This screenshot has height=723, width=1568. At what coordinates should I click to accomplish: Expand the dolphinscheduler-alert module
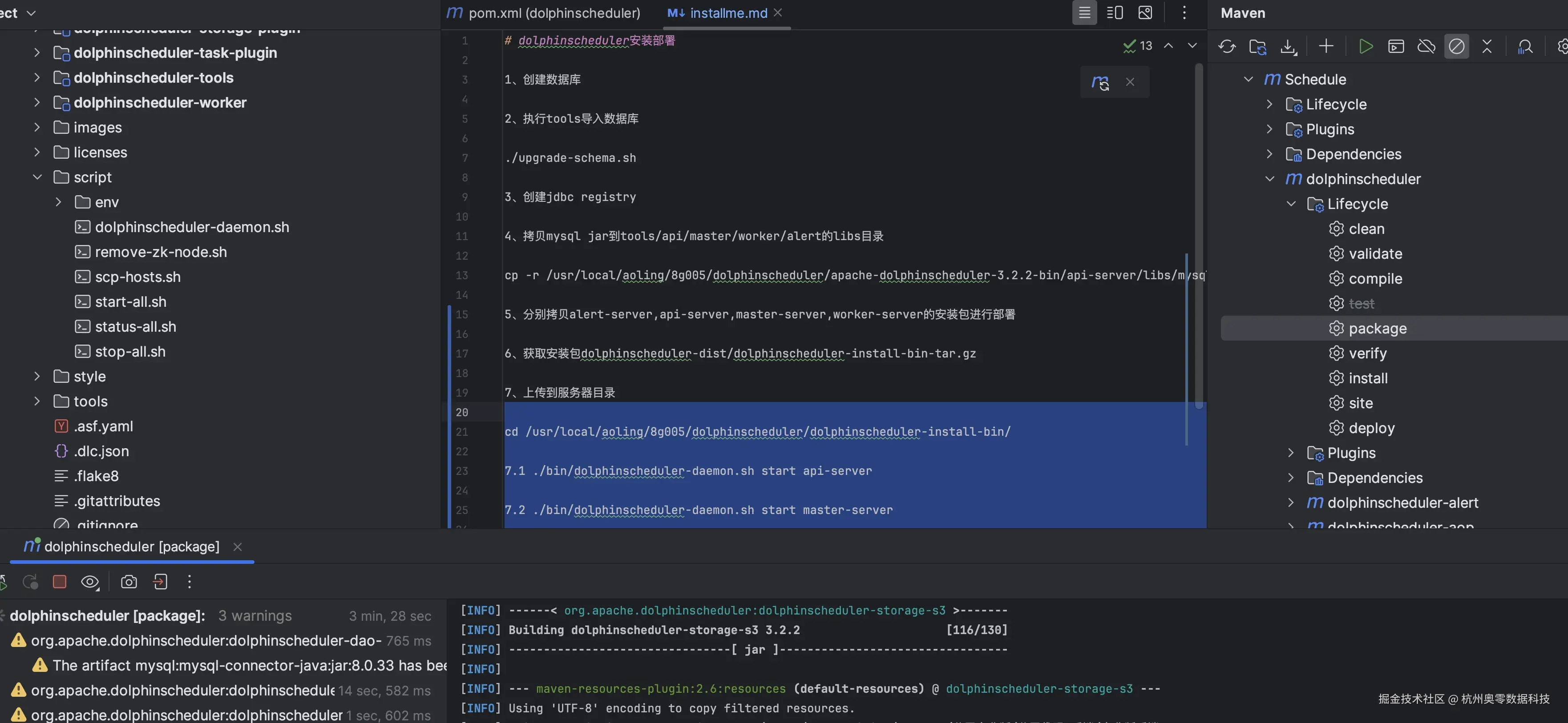click(x=1290, y=502)
